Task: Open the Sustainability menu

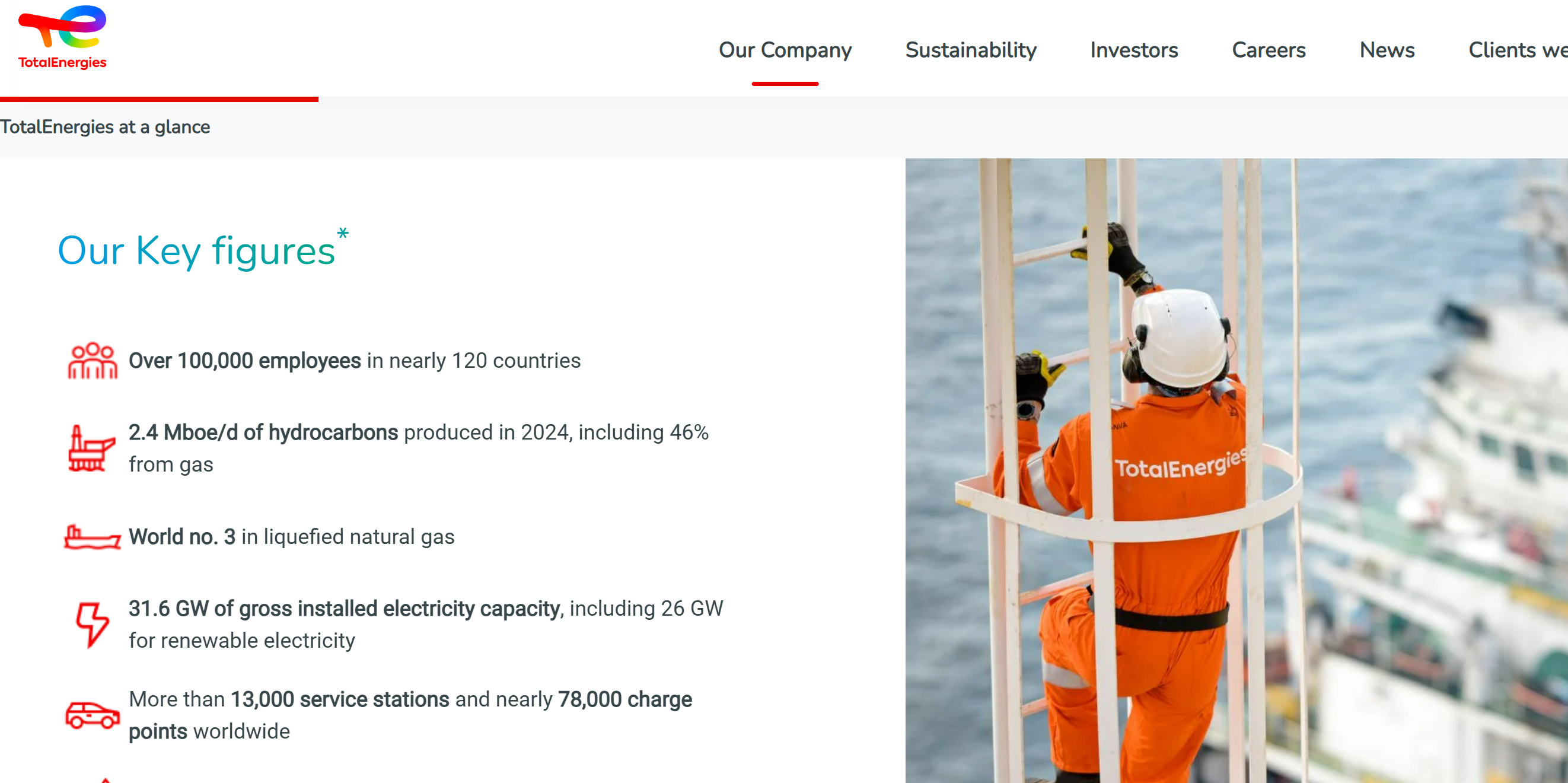Action: [x=970, y=50]
